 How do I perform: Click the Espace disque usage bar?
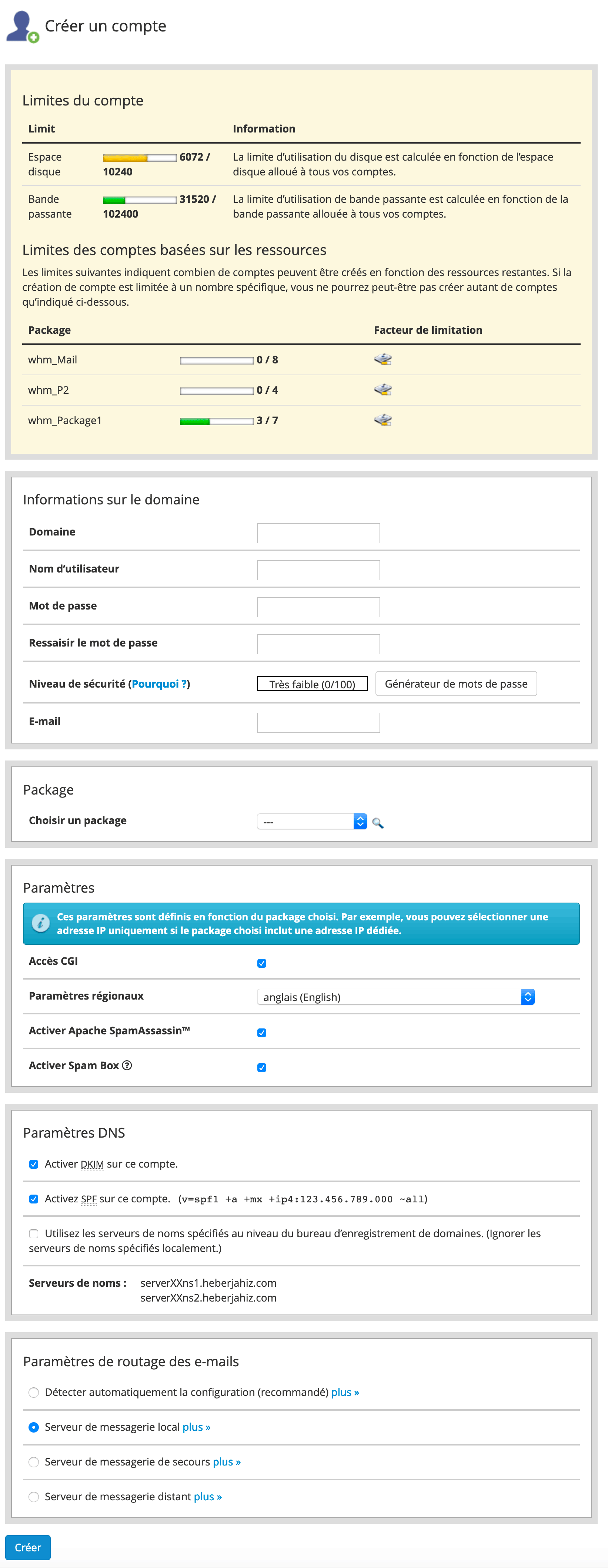coord(140,158)
